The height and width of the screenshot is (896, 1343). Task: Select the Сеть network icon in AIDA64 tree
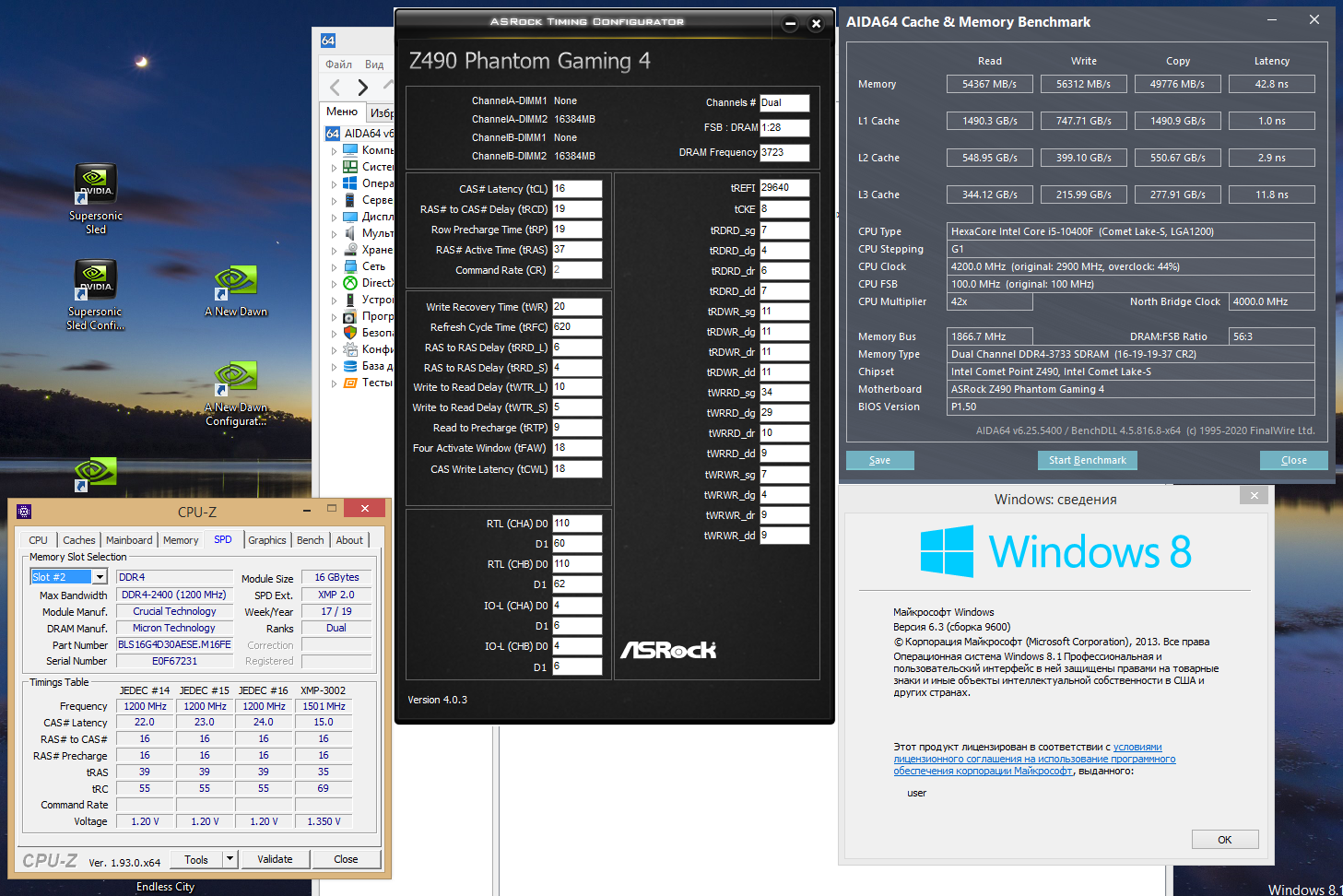(350, 265)
